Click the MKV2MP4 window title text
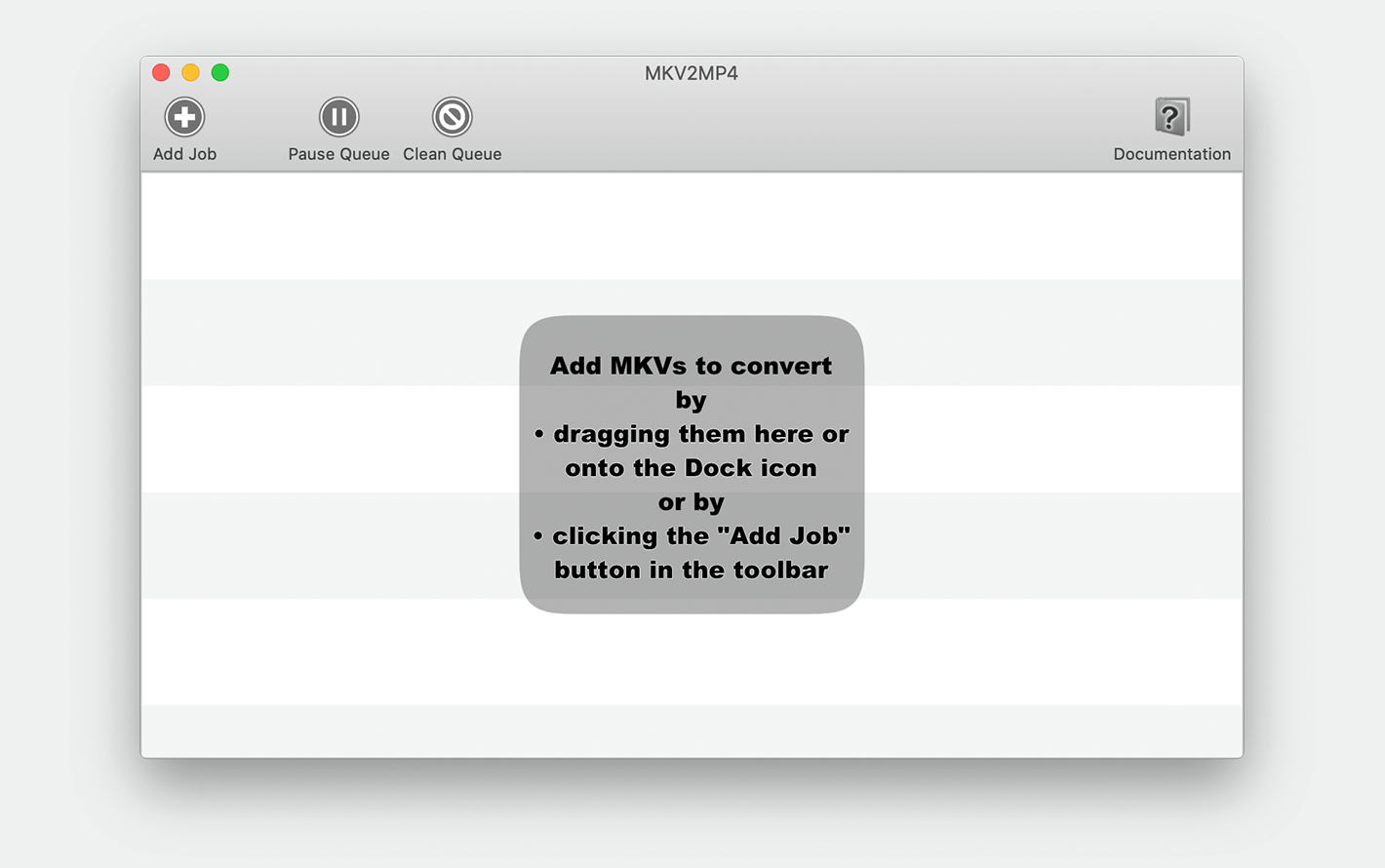 coord(692,73)
